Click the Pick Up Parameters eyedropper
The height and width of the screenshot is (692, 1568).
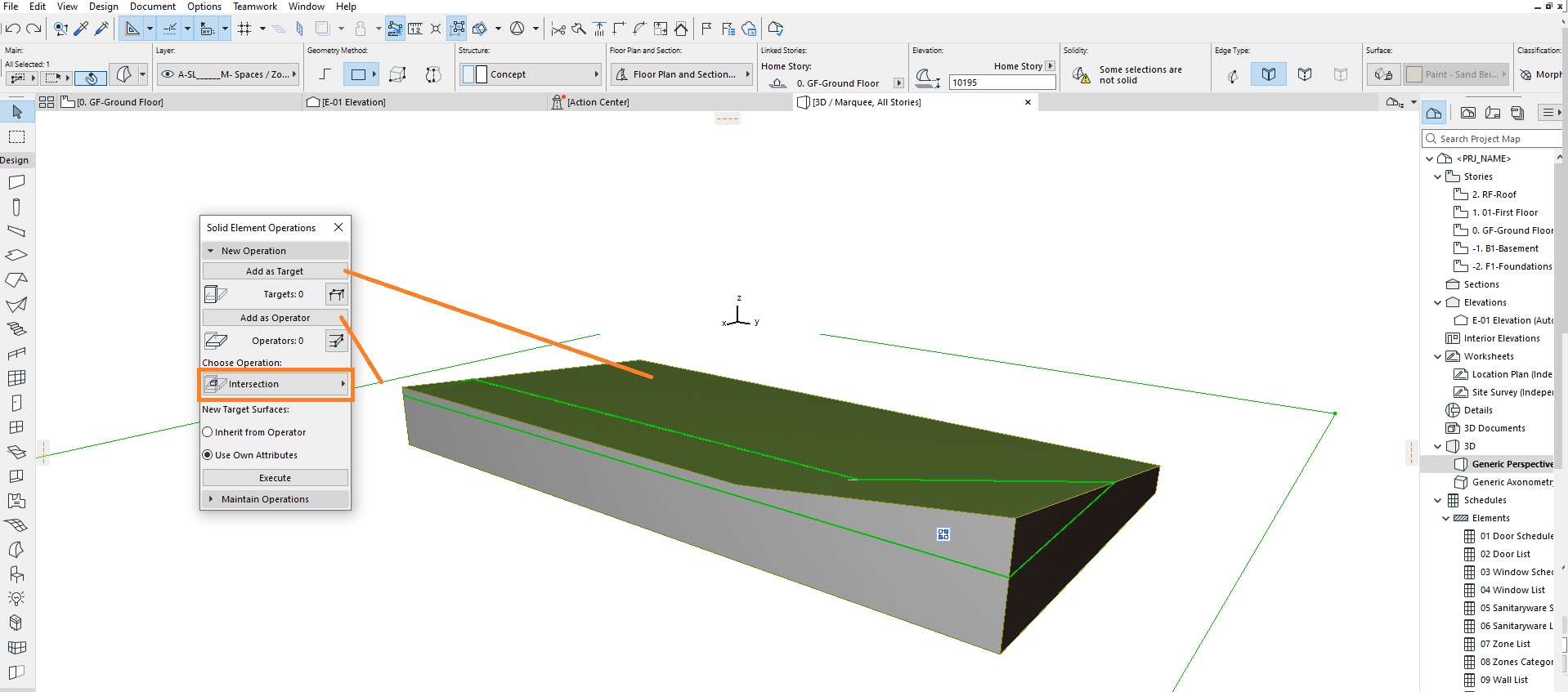point(81,29)
